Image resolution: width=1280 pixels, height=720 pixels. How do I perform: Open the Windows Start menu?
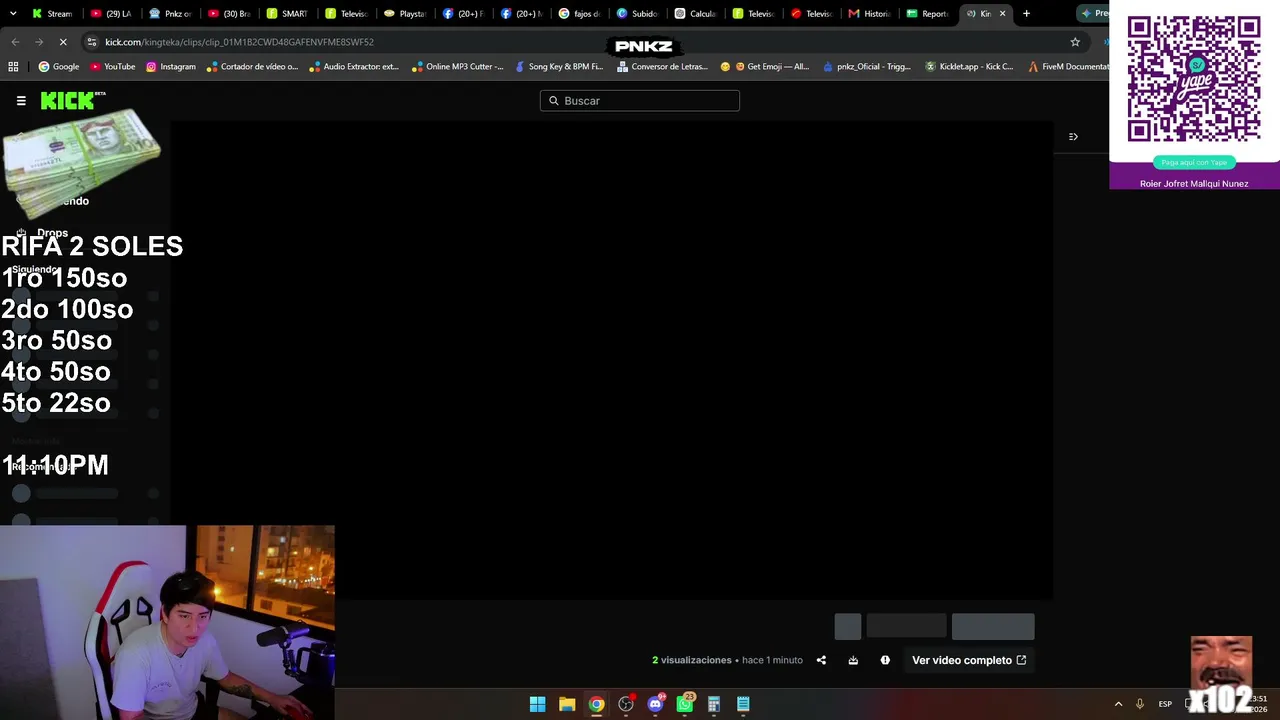pyautogui.click(x=537, y=704)
